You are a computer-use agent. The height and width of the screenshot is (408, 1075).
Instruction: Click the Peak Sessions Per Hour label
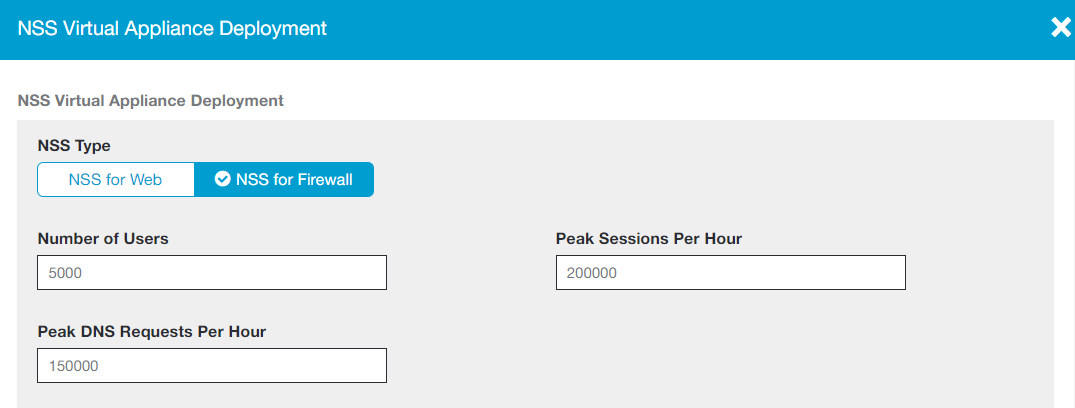[648, 238]
